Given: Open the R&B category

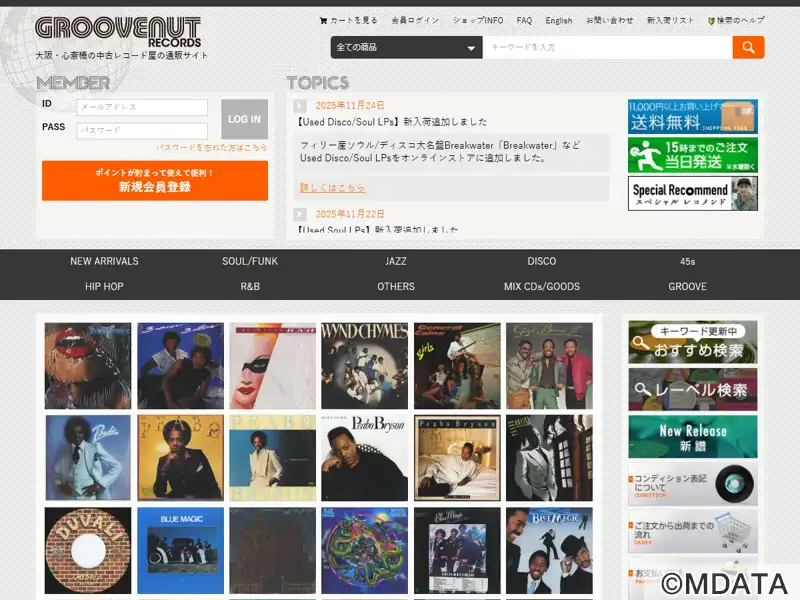Looking at the screenshot, I should coord(250,287).
